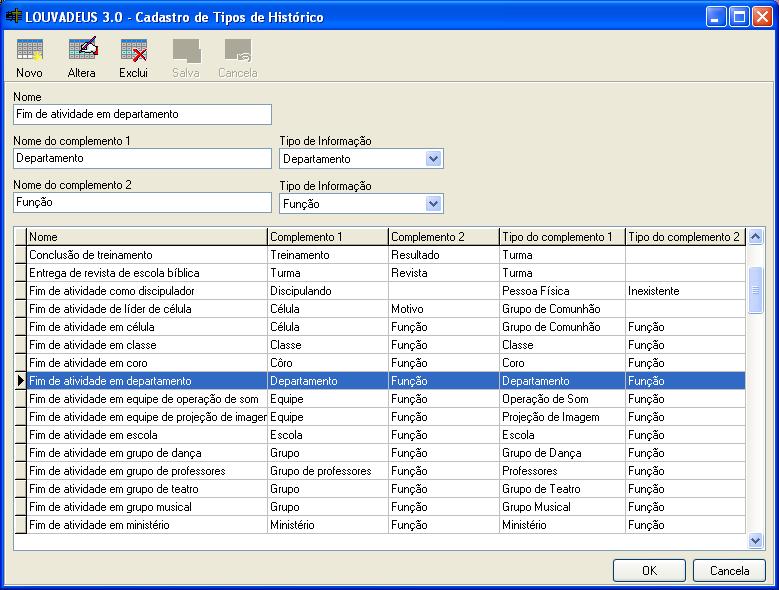Minimize the LOUVADEUS window
This screenshot has width=779, height=590.
(715, 17)
